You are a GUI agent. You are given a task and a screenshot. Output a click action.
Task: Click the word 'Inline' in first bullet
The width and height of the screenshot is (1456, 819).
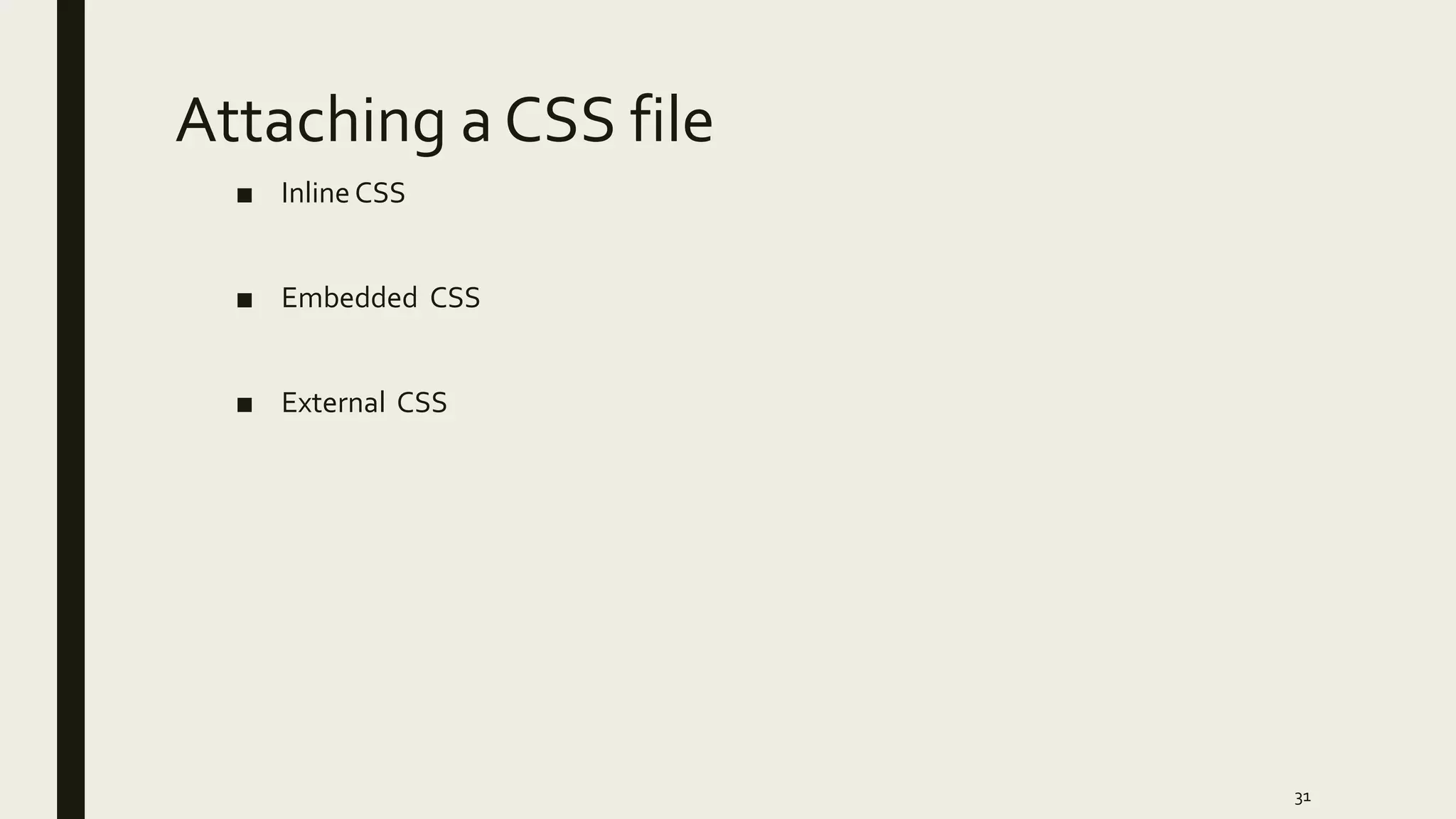(x=315, y=193)
